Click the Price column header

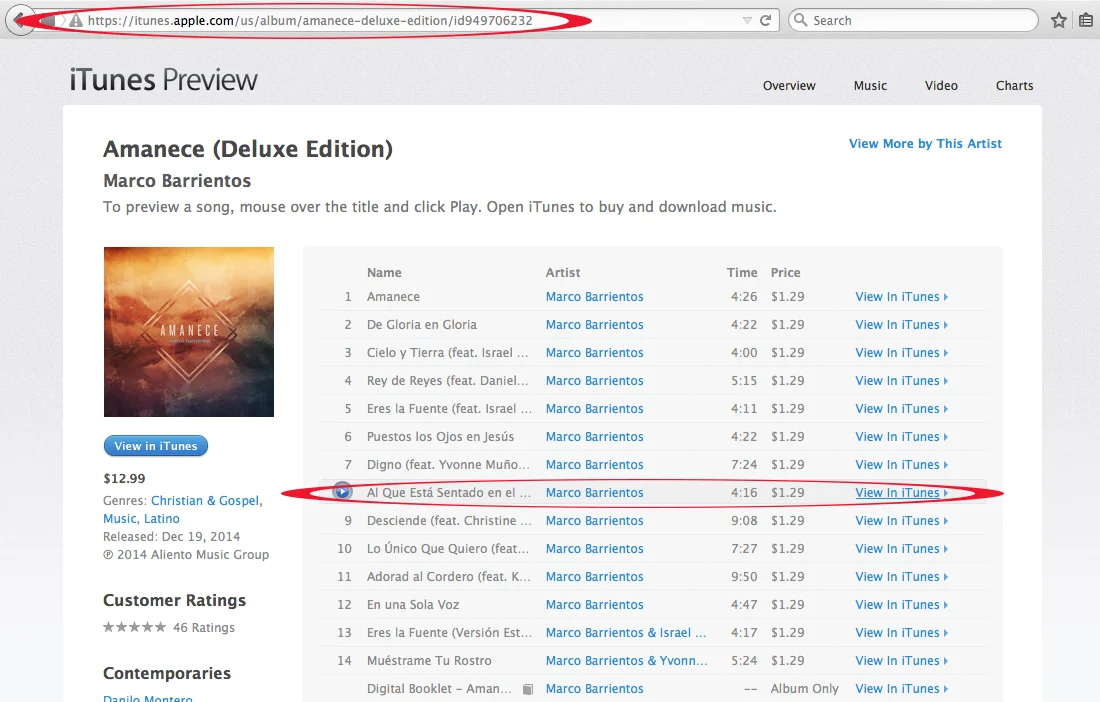[785, 273]
